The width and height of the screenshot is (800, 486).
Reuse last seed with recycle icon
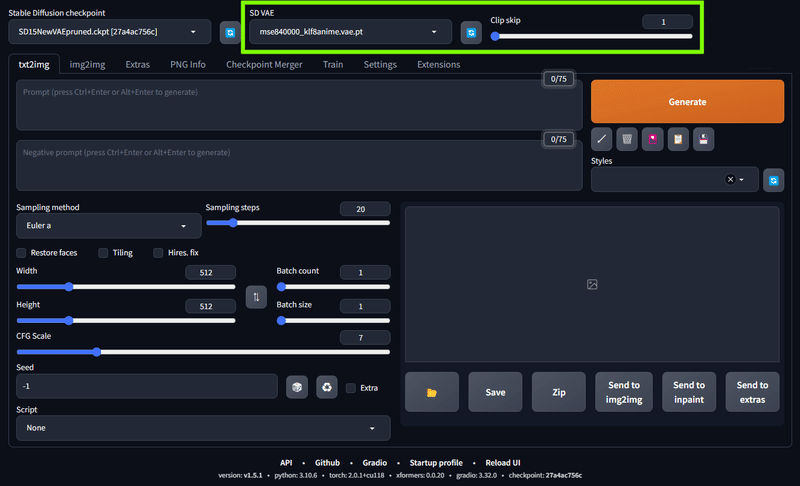[x=327, y=388]
